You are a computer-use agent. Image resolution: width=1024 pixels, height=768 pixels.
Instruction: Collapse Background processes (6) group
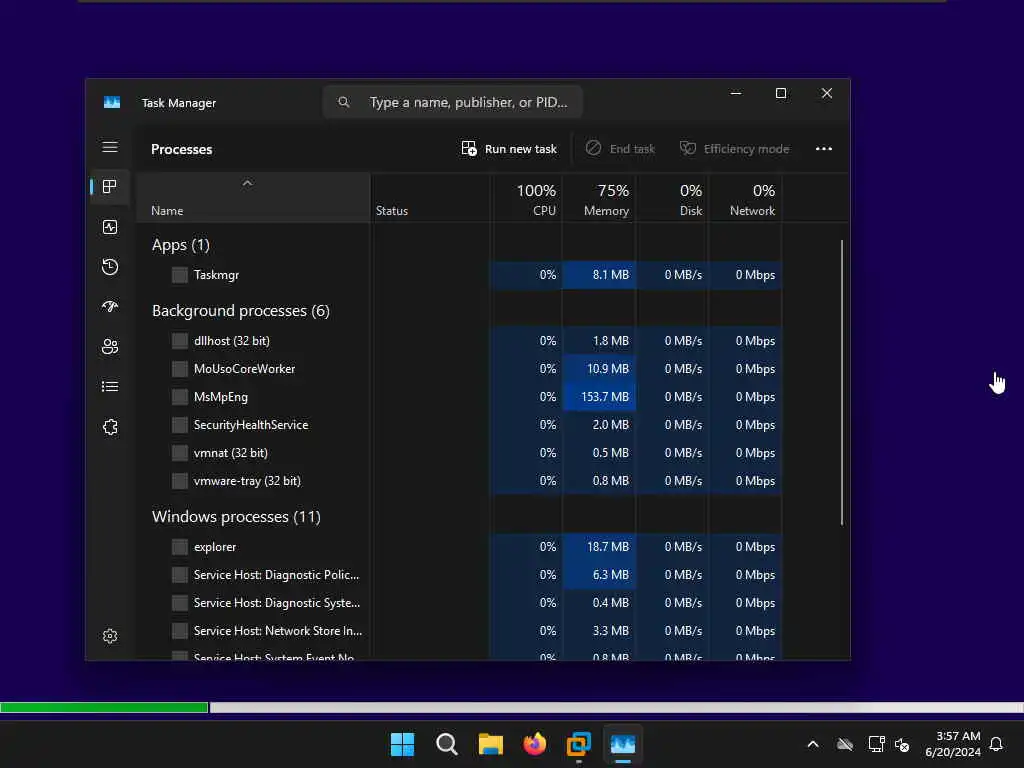[240, 311]
